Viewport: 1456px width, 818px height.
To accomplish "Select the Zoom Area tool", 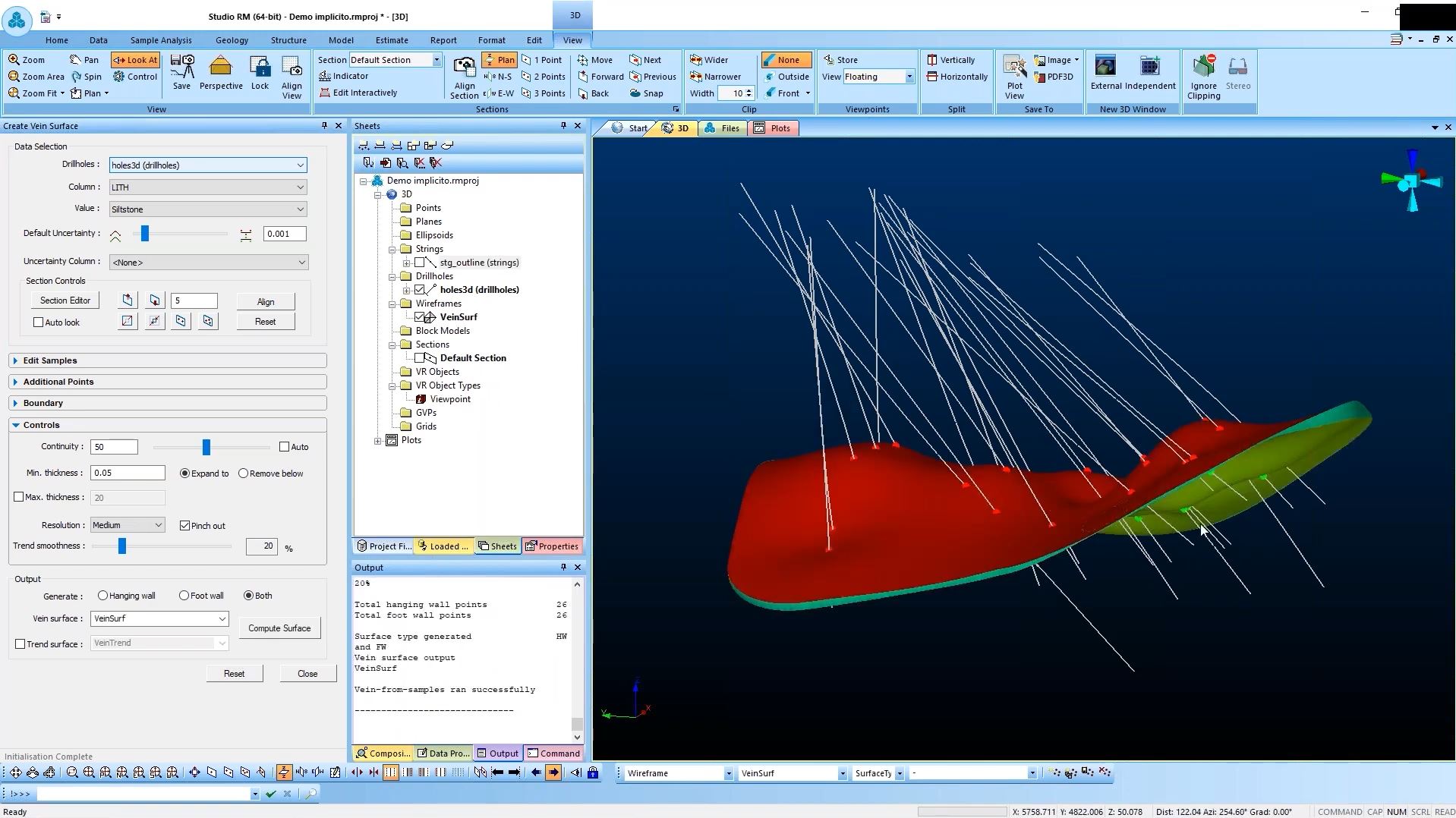I will click(36, 77).
